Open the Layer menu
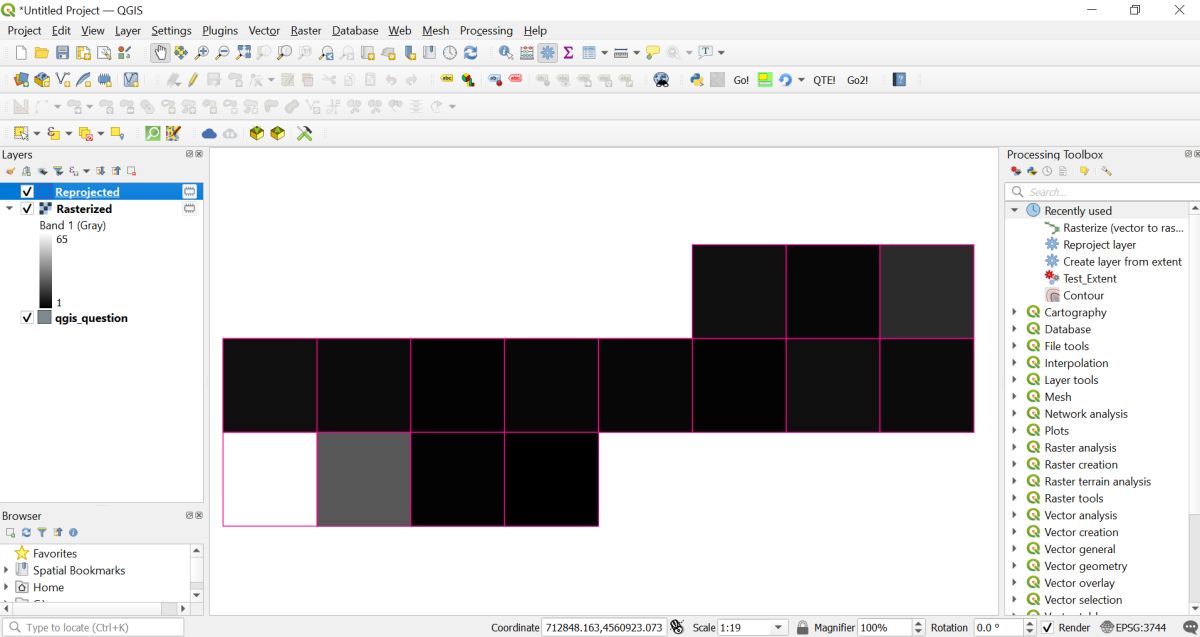Screen dimensions: 1200x637 (128, 31)
